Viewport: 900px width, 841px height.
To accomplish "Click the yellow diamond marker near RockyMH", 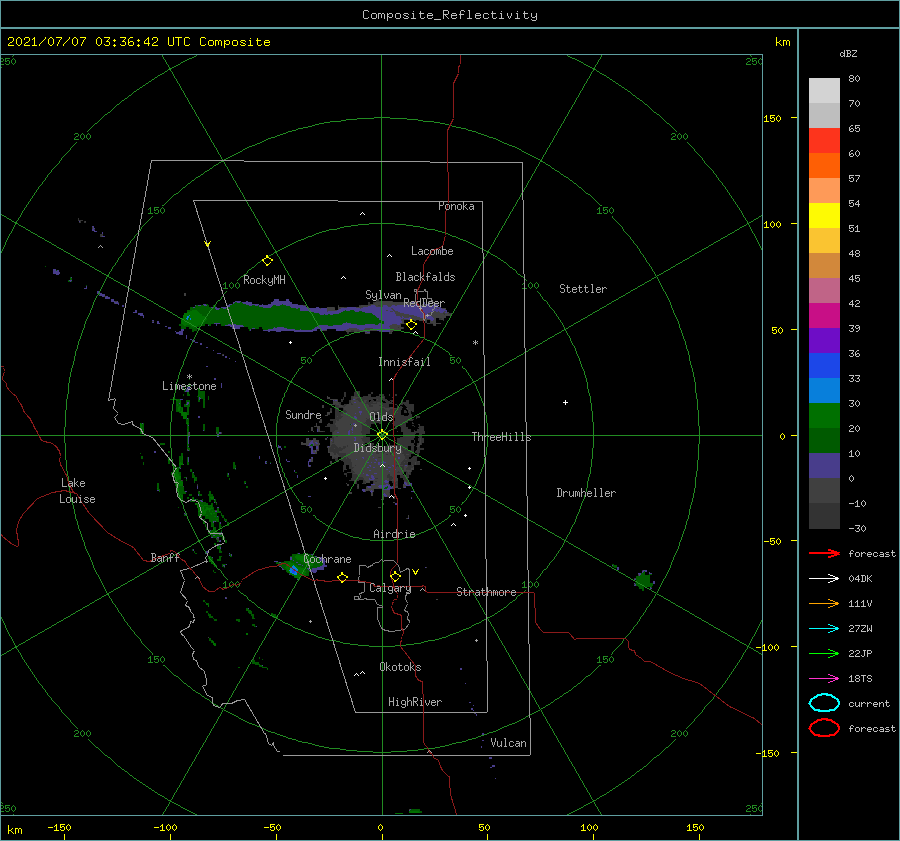I will point(267,261).
